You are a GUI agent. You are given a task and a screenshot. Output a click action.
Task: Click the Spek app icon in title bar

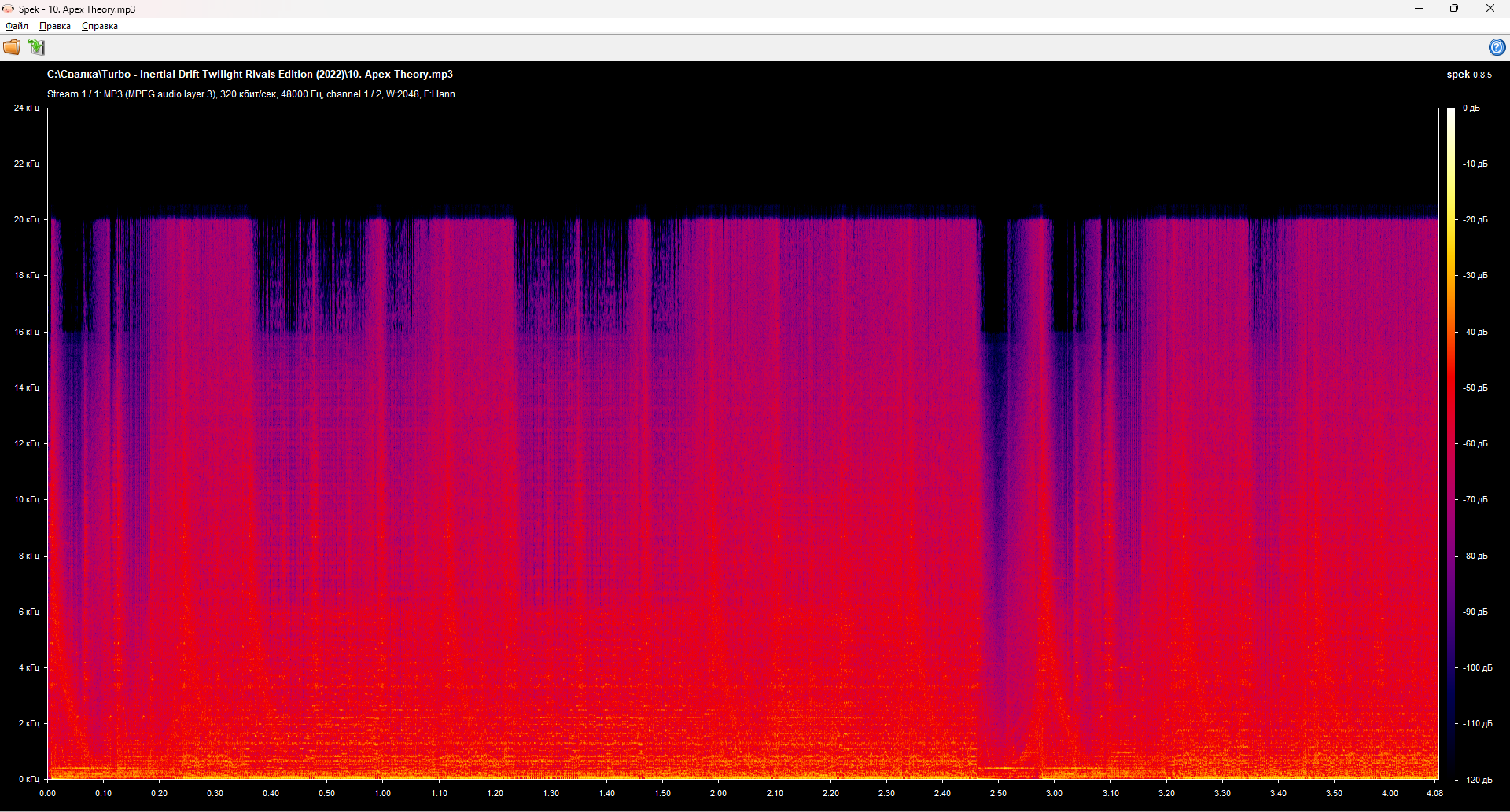pyautogui.click(x=8, y=9)
